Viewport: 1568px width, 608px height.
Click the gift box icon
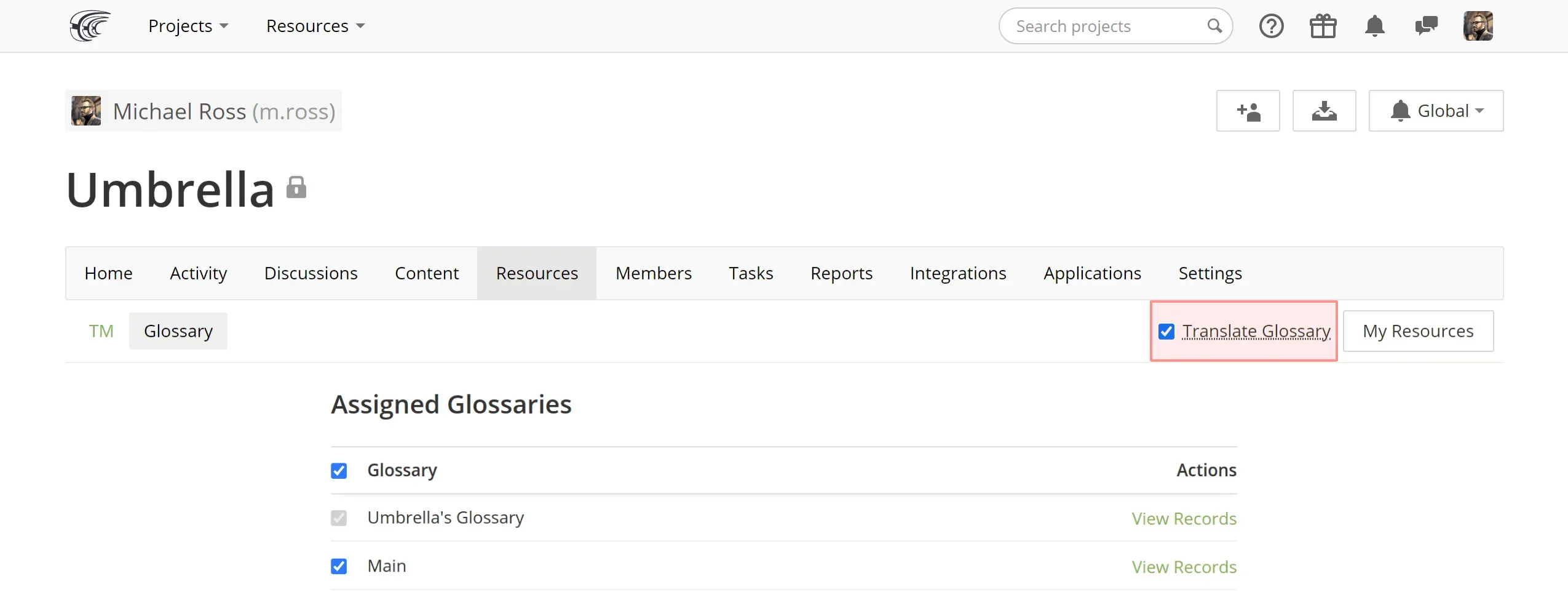[1323, 26]
